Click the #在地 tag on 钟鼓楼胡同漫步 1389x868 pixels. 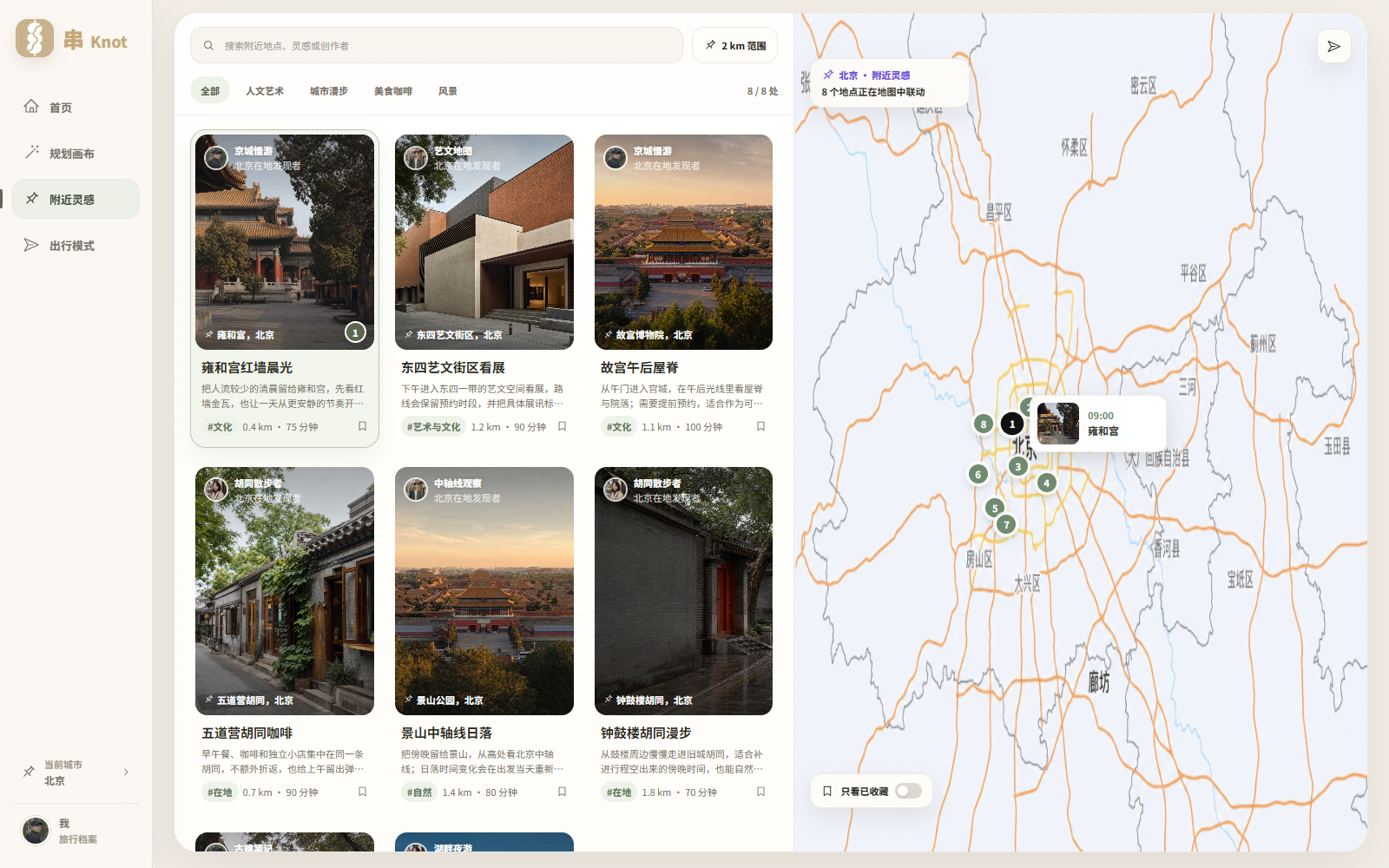(x=619, y=792)
